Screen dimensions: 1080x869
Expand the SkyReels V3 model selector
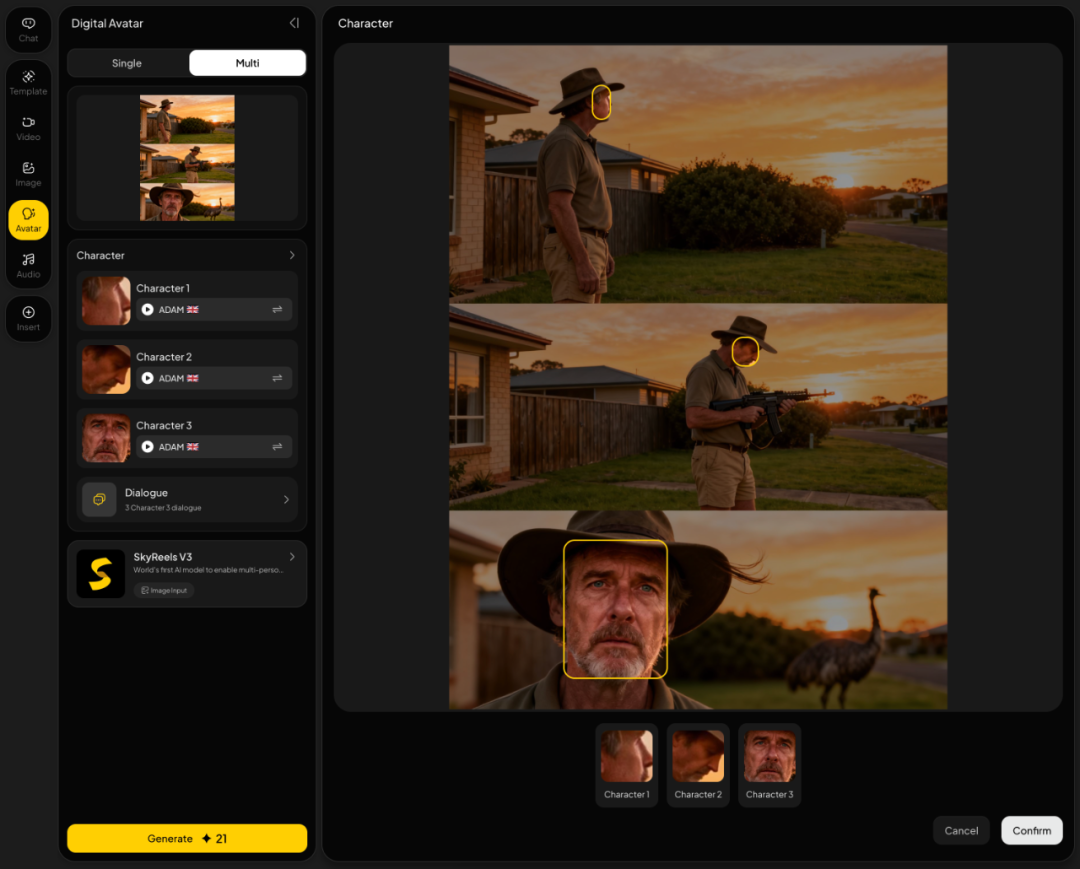click(187, 573)
